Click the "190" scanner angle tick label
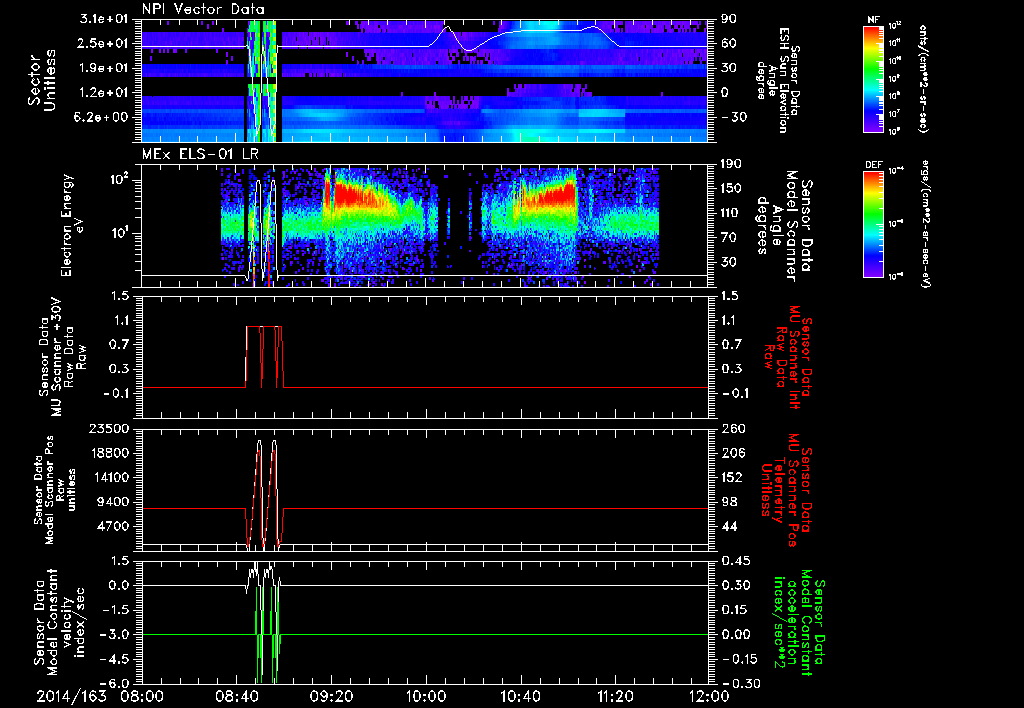Image resolution: width=1024 pixels, height=708 pixels. tap(733, 164)
